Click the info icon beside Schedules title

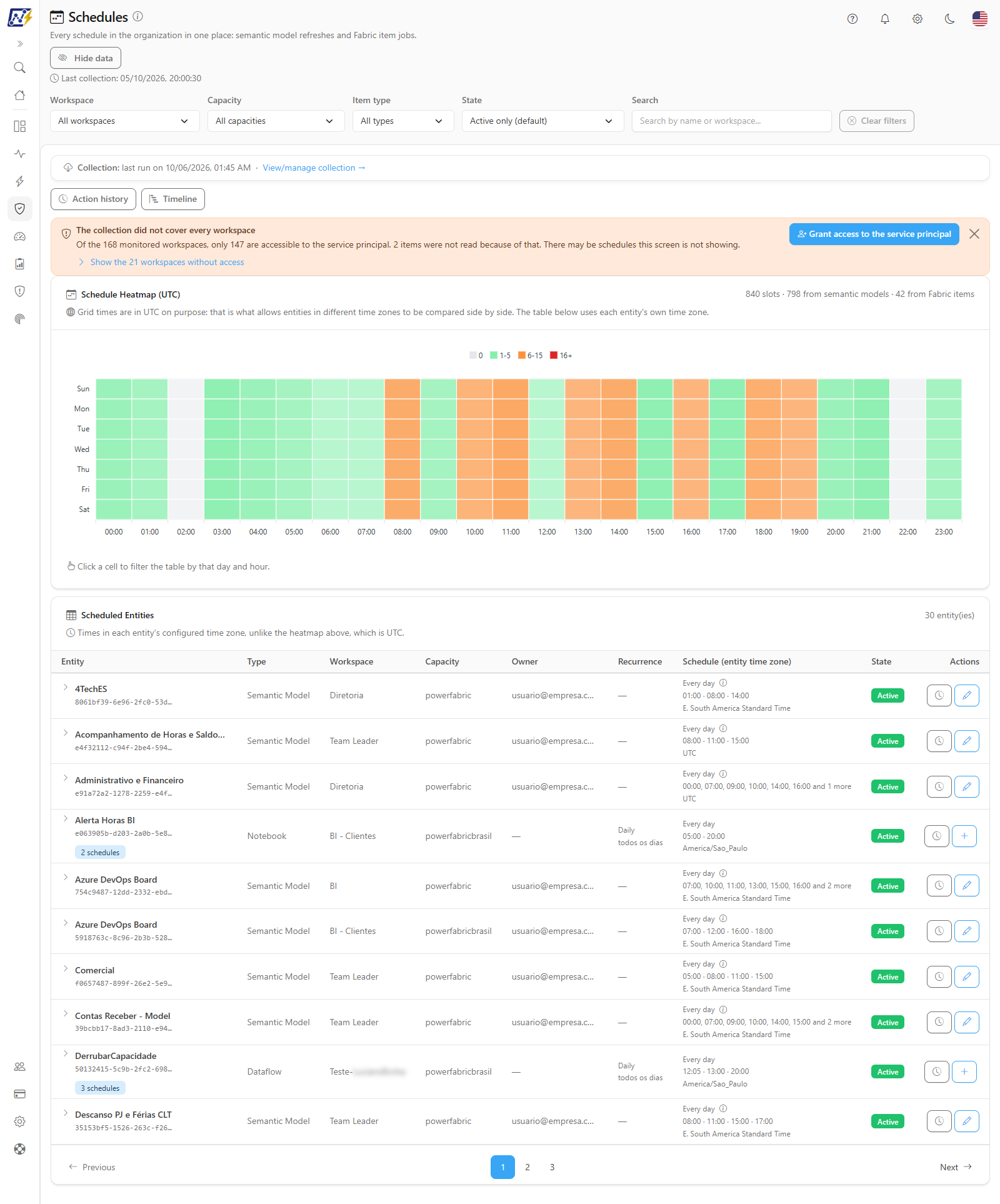tap(138, 17)
